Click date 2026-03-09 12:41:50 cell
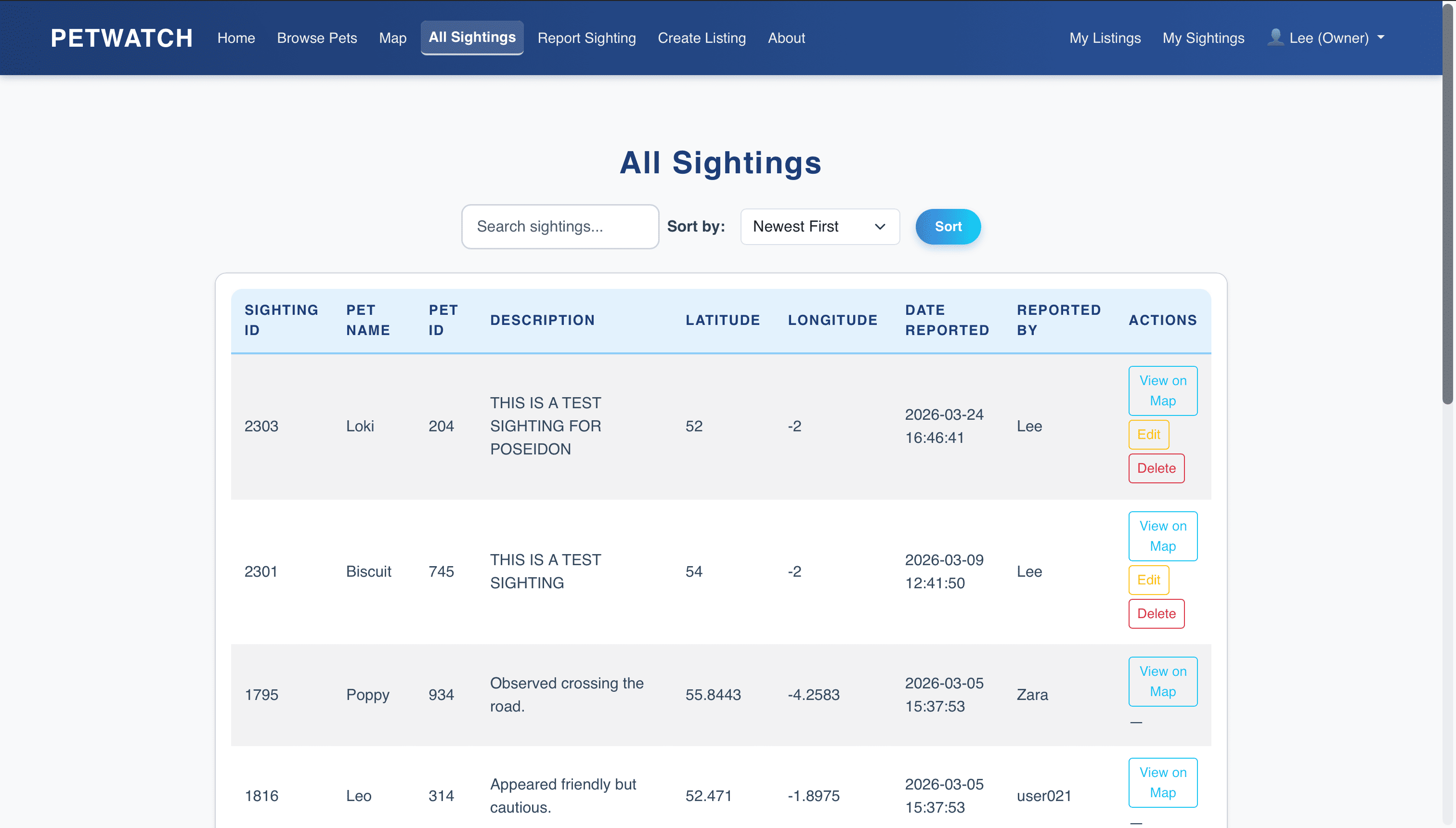Screen dimensions: 1456x828 pyautogui.click(x=944, y=571)
